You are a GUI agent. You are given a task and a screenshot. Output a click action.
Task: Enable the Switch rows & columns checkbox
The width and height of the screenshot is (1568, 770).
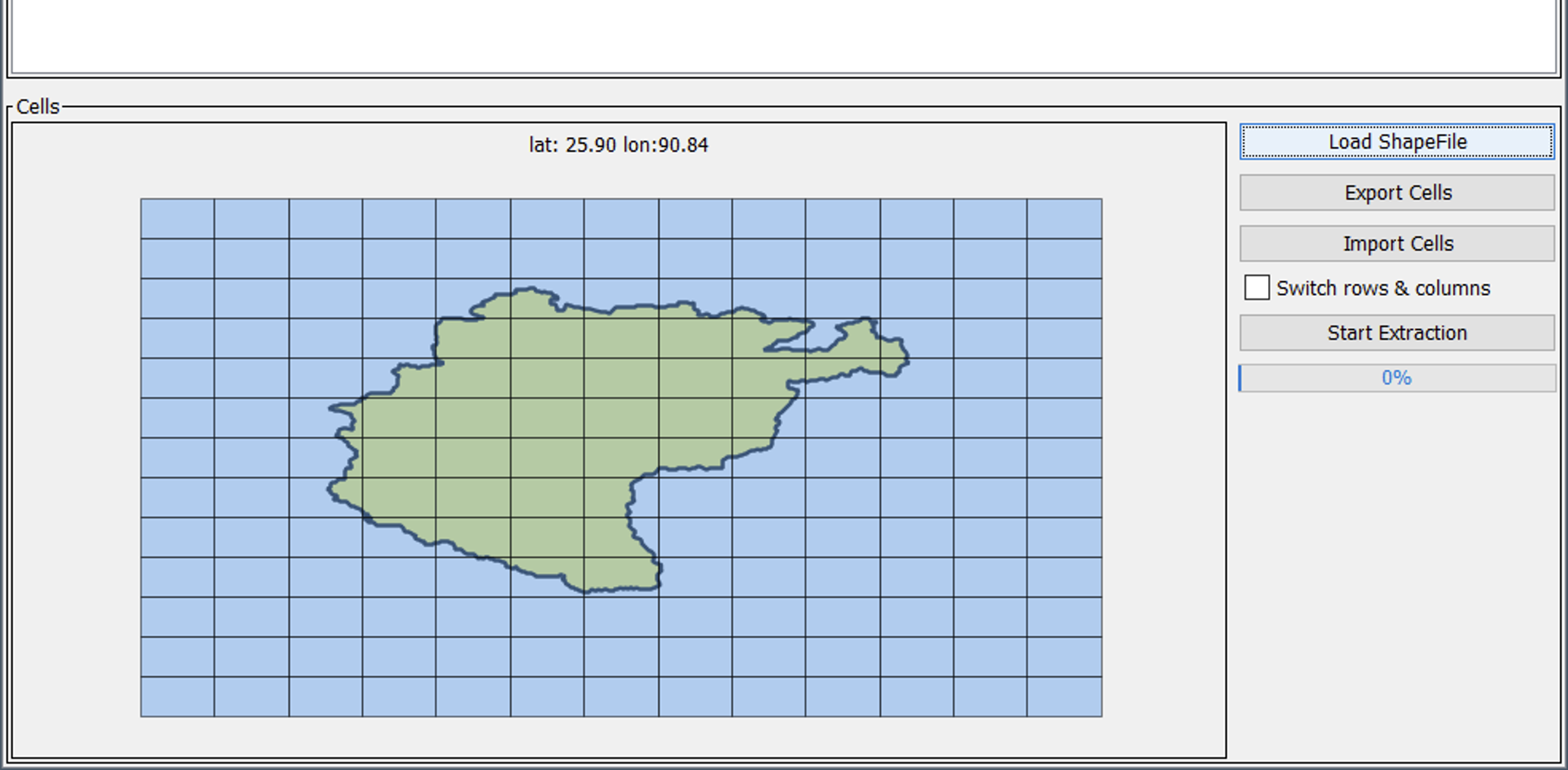(x=1257, y=288)
